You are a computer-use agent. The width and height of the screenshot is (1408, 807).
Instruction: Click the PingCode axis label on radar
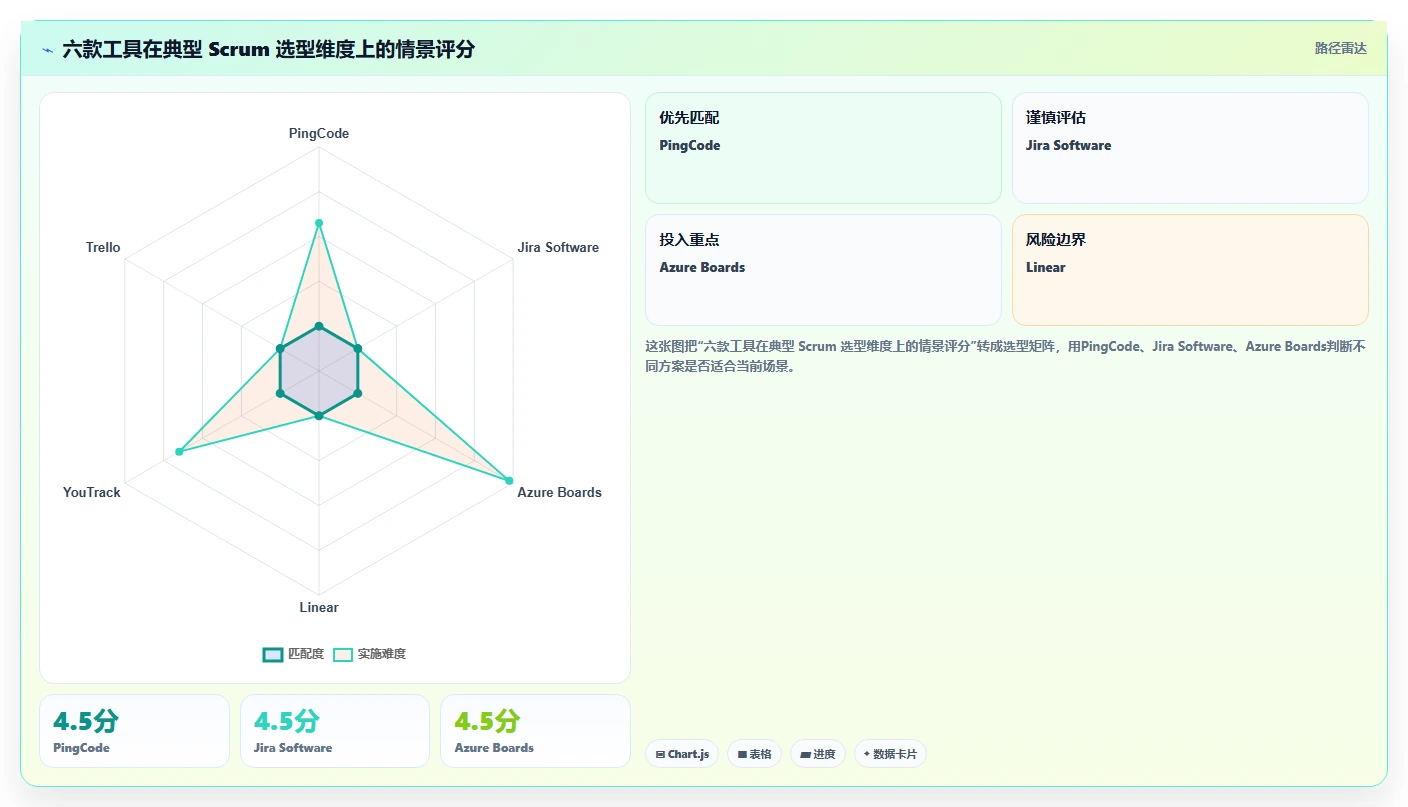tap(319, 133)
